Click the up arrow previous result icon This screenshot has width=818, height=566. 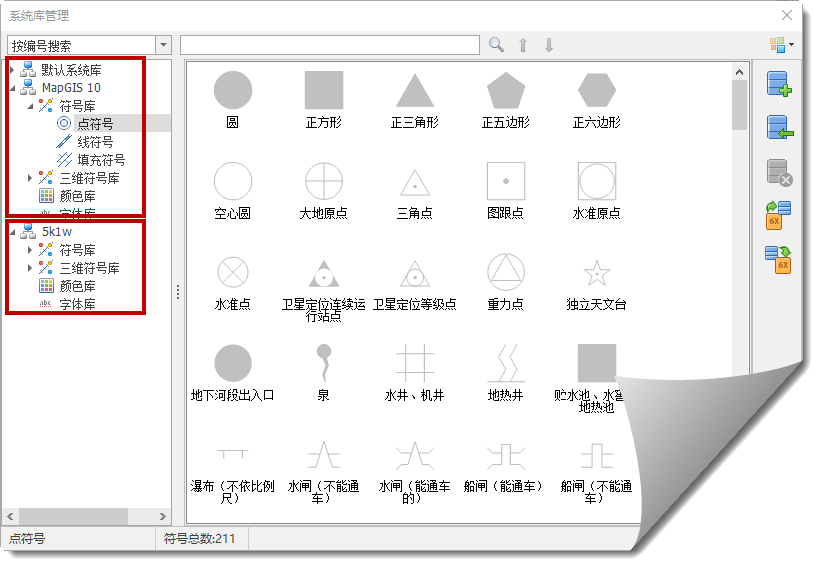point(522,45)
